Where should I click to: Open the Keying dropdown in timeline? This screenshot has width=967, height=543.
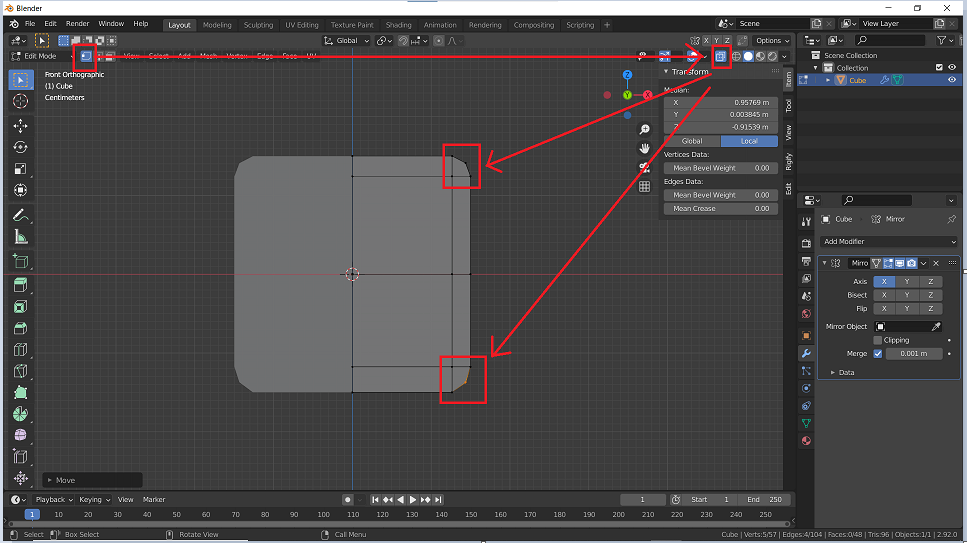tap(94, 500)
